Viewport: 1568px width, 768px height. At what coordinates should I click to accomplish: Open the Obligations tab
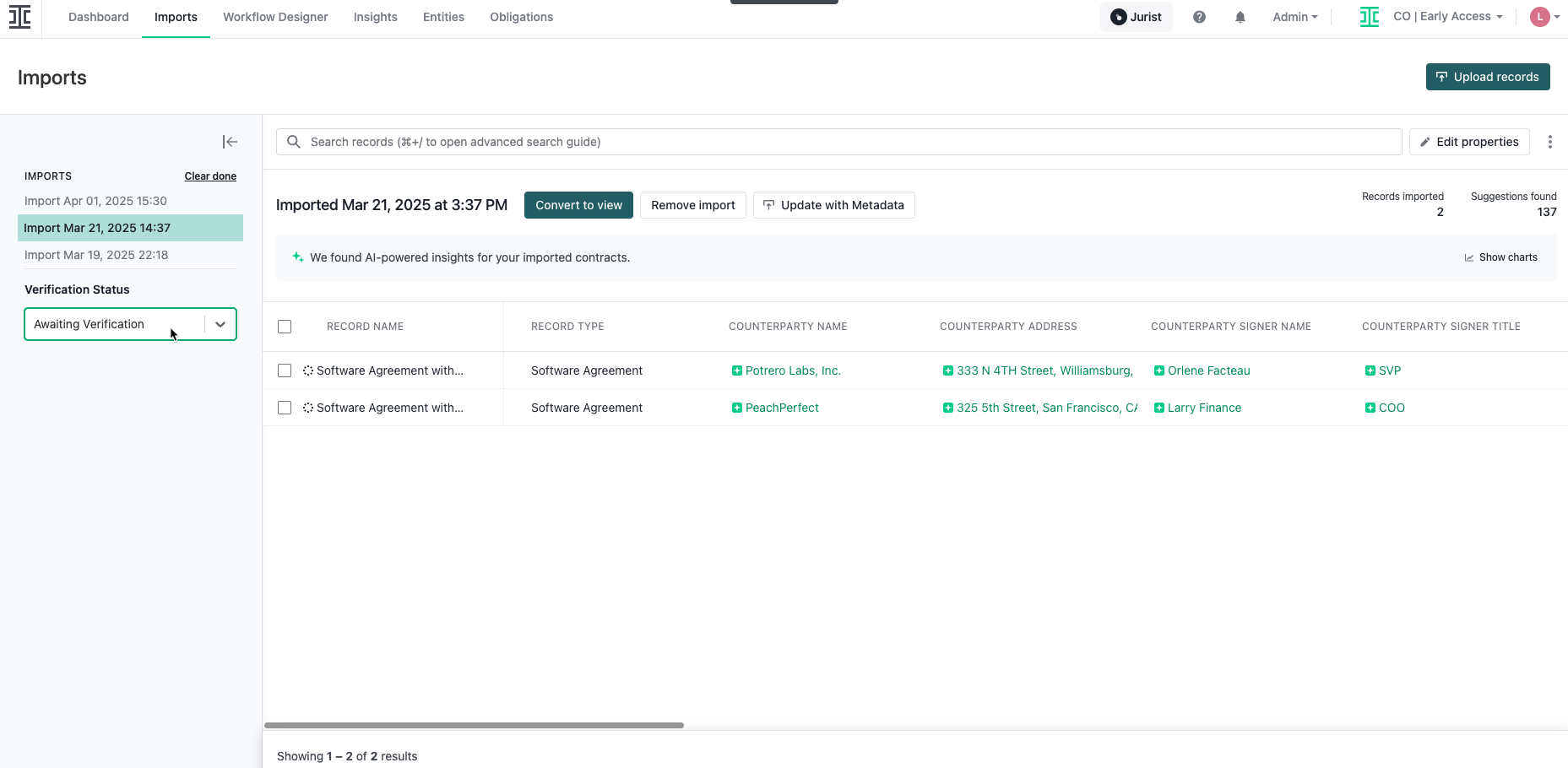522,17
